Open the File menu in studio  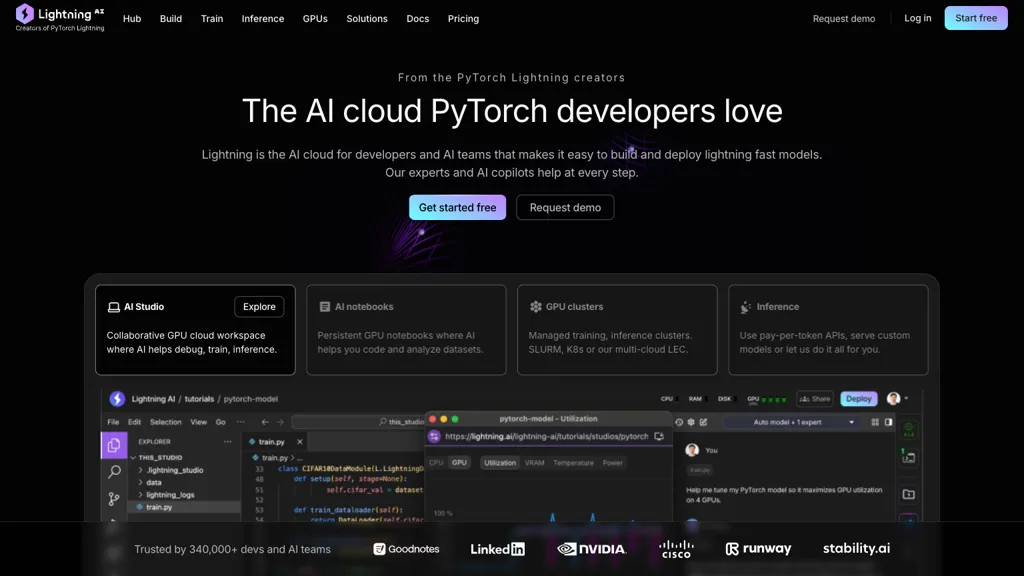(x=113, y=422)
